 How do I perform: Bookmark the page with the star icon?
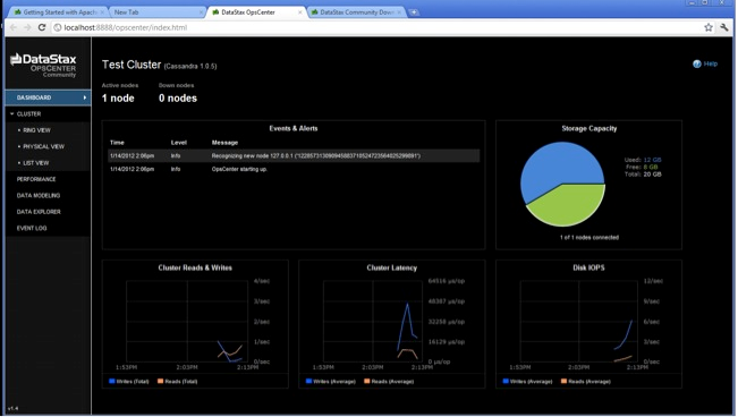coord(708,27)
